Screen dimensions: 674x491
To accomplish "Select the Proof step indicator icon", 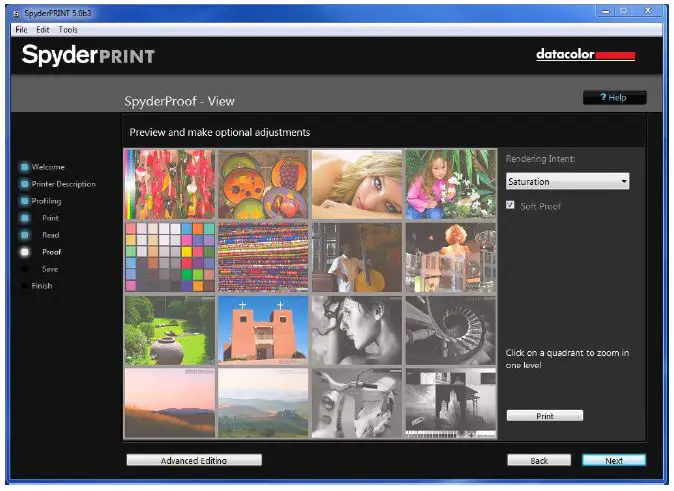I will (25, 252).
